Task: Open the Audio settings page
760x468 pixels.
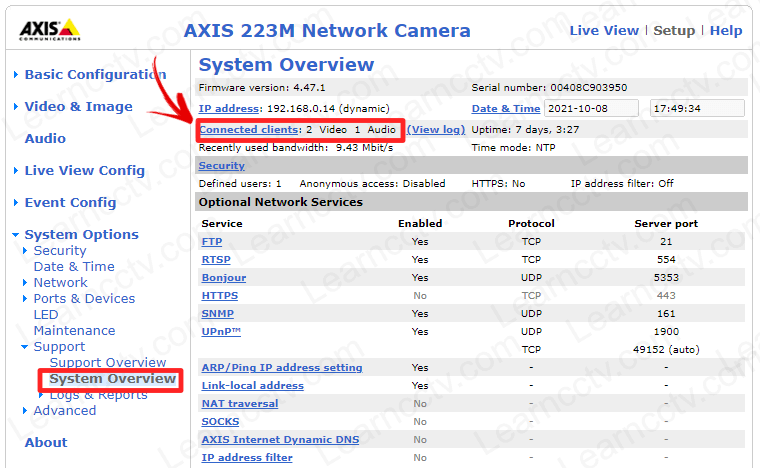Action: pos(45,139)
